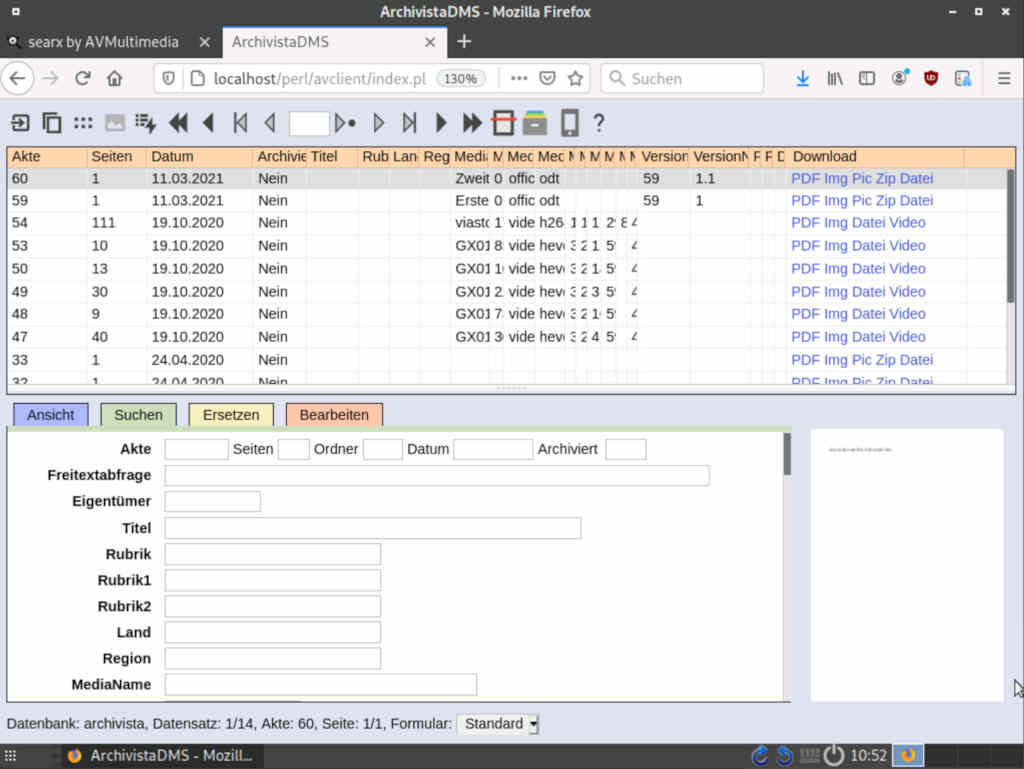Open the Firefox downloads arrow icon
Screen dimensions: 1024x769
coord(803,79)
